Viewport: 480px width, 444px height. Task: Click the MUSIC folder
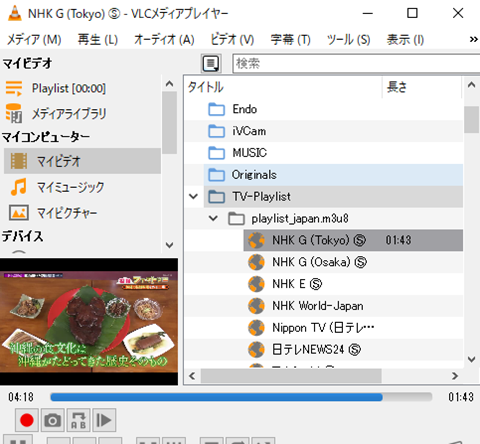point(249,153)
